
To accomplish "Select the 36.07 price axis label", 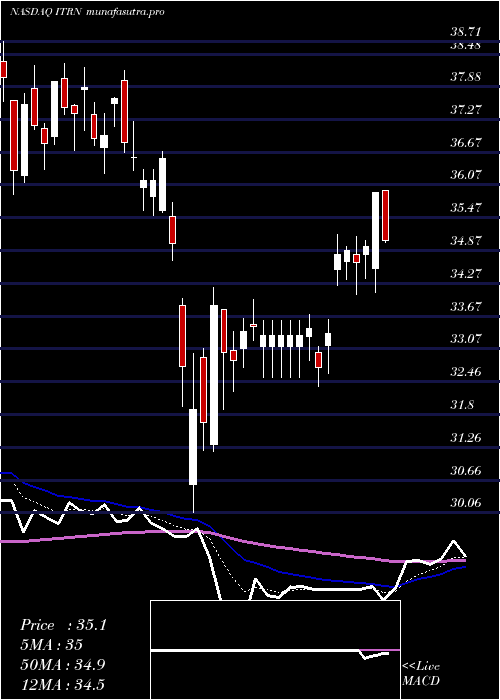I will coord(465,175).
